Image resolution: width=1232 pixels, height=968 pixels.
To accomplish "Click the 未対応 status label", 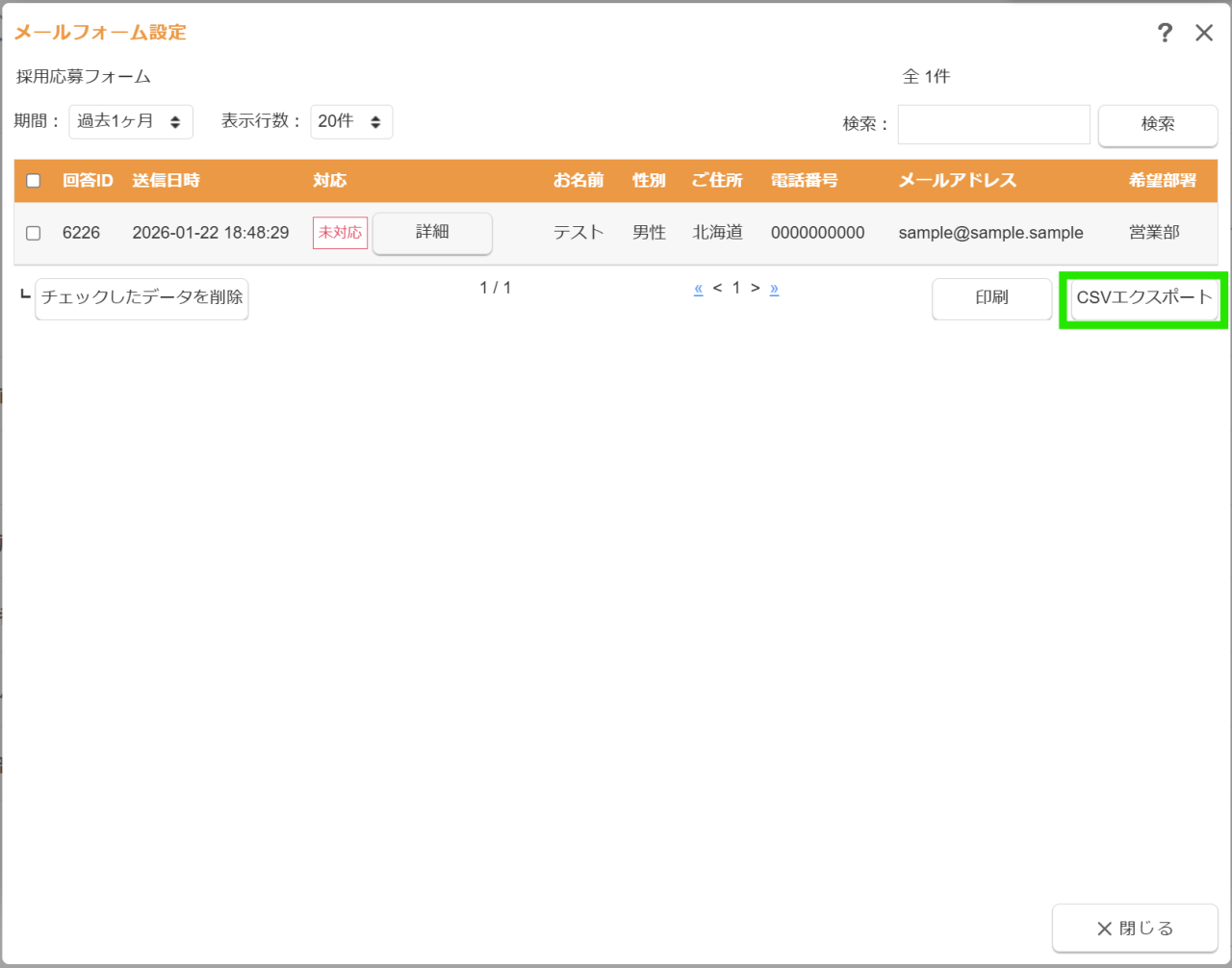I will tap(339, 232).
